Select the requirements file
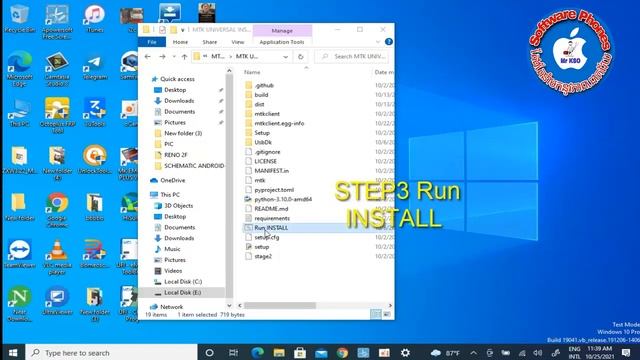The width and height of the screenshot is (640, 360). [272, 218]
